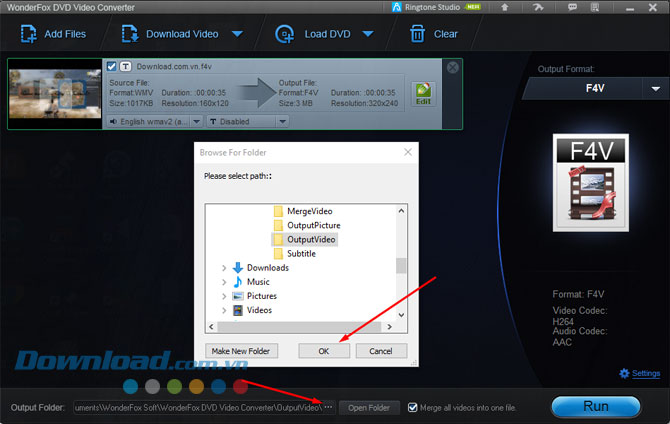Click Load DVD in the toolbar
This screenshot has width=670, height=424.
tap(313, 34)
